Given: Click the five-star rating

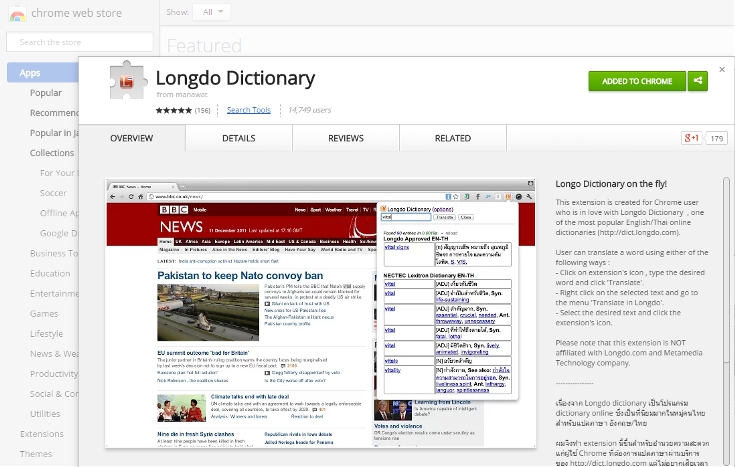Looking at the screenshot, I should [x=173, y=111].
